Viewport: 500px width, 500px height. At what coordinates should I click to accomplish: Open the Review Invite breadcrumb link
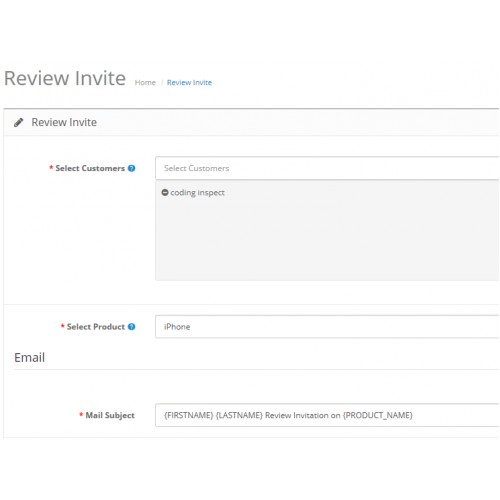(189, 82)
